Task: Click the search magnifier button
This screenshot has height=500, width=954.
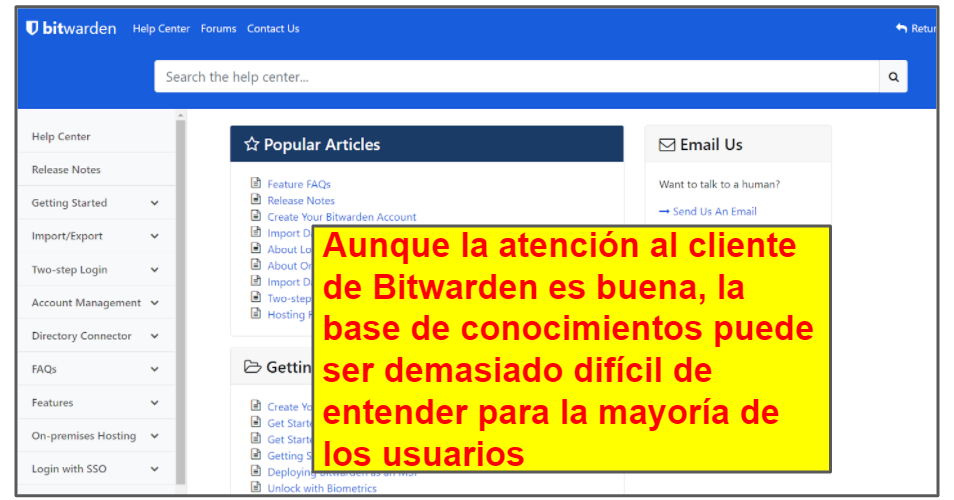Action: (893, 77)
